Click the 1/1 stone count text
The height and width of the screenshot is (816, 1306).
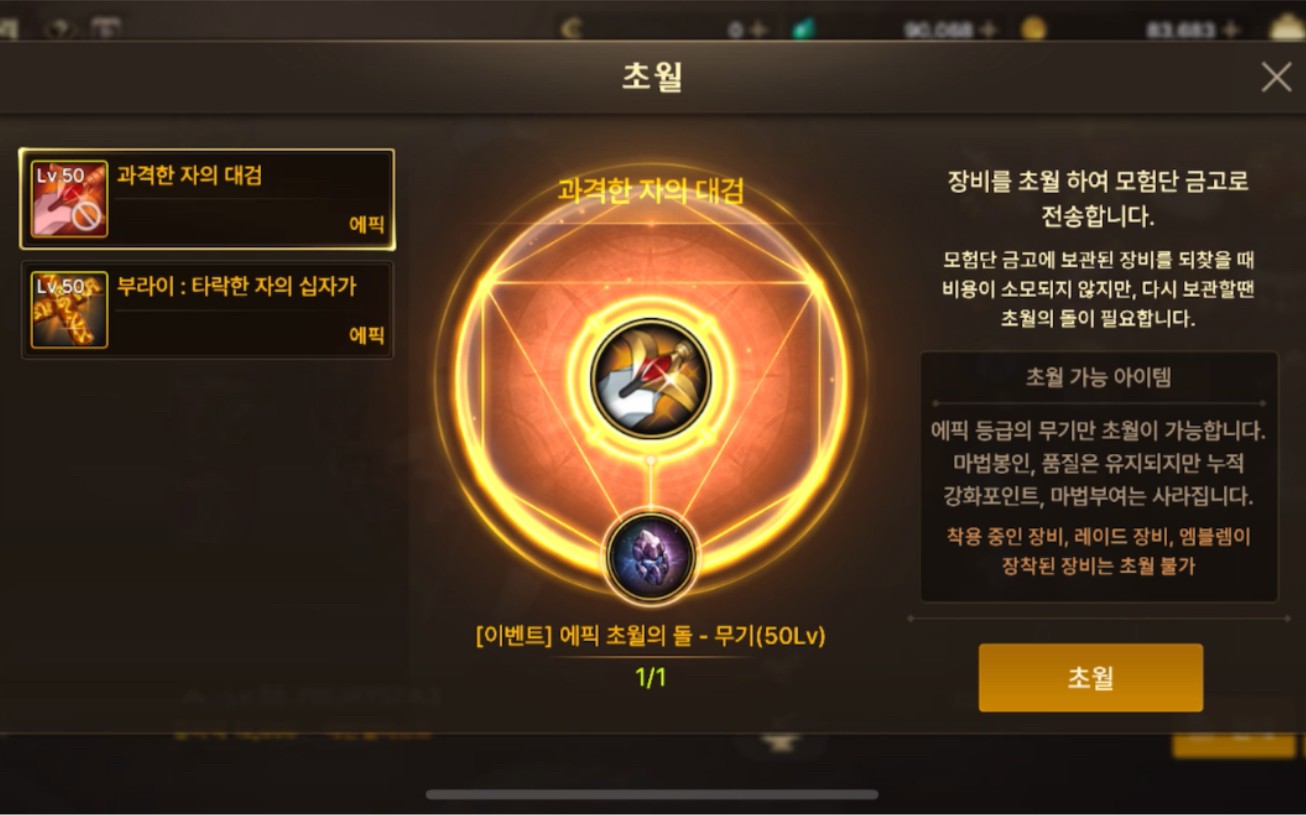click(651, 677)
